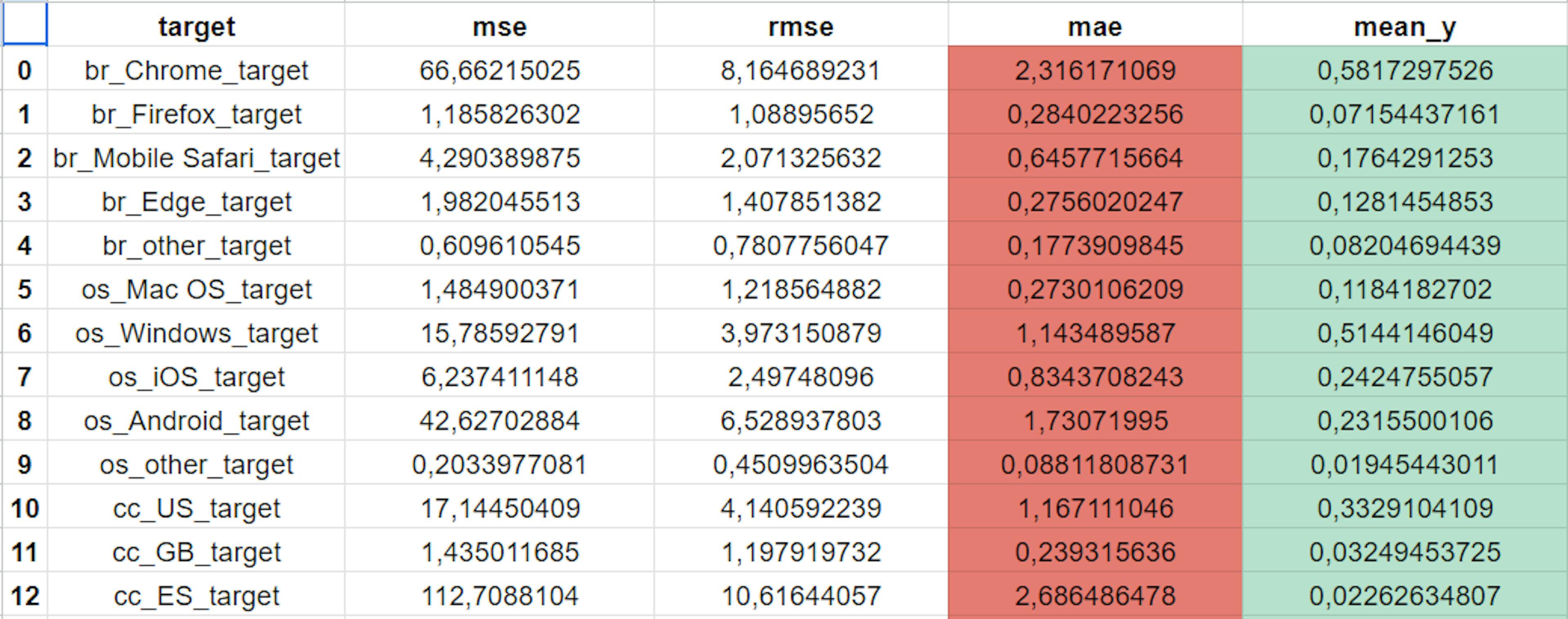Click the row index cell 6

coord(24,333)
